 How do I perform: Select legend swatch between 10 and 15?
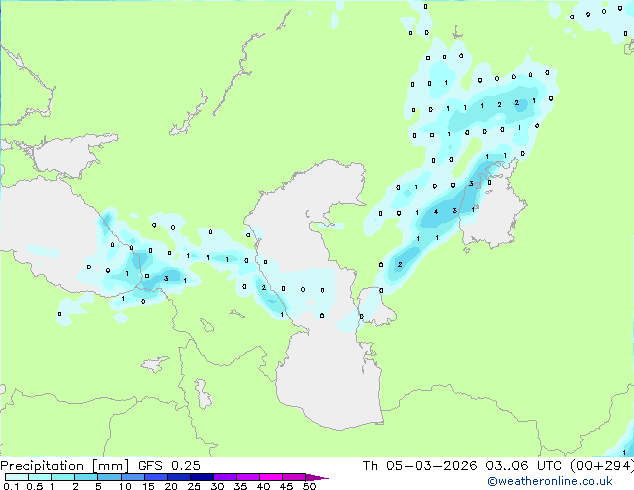[x=133, y=477]
